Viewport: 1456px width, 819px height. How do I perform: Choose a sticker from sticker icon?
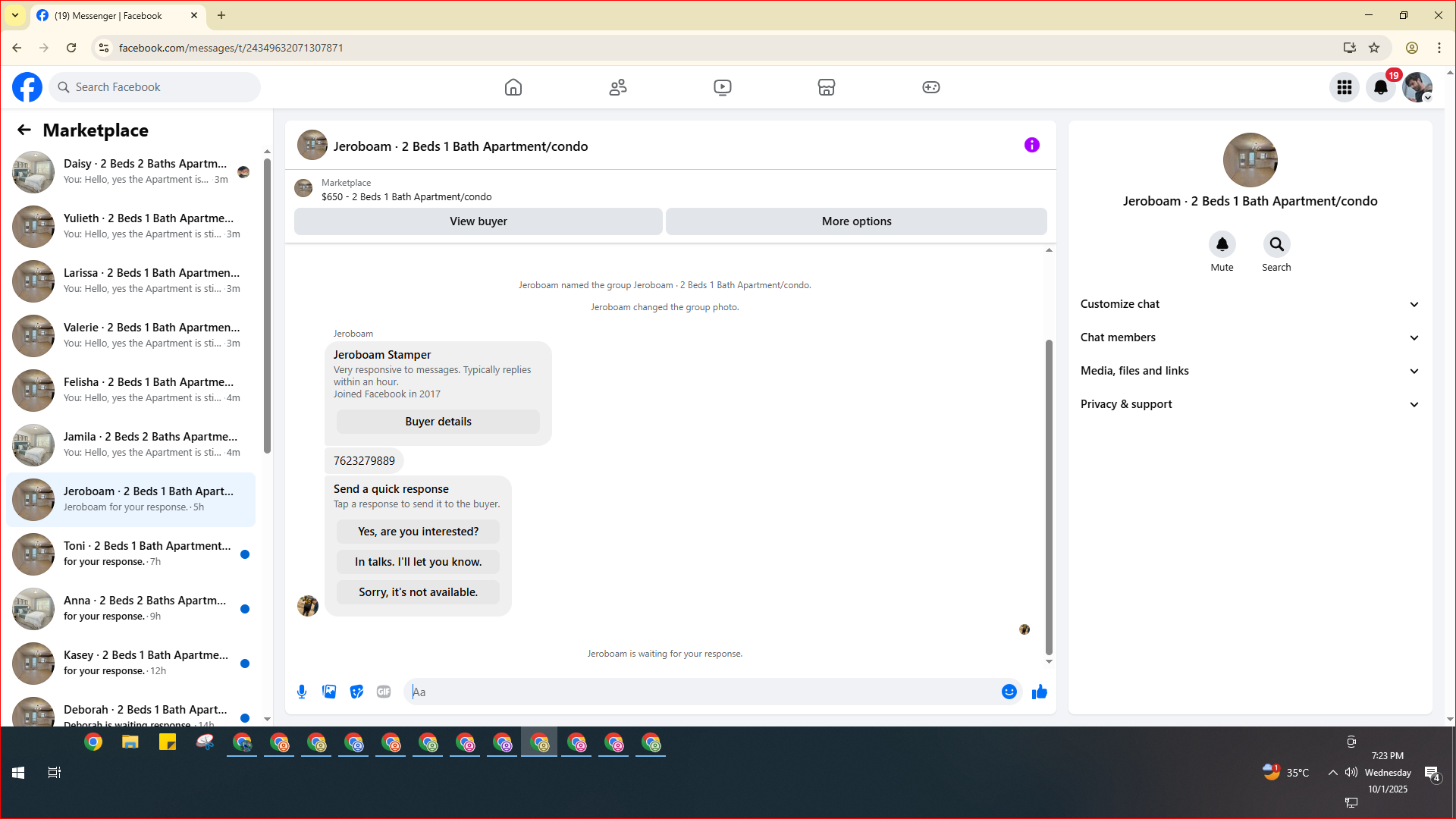pyautogui.click(x=356, y=692)
